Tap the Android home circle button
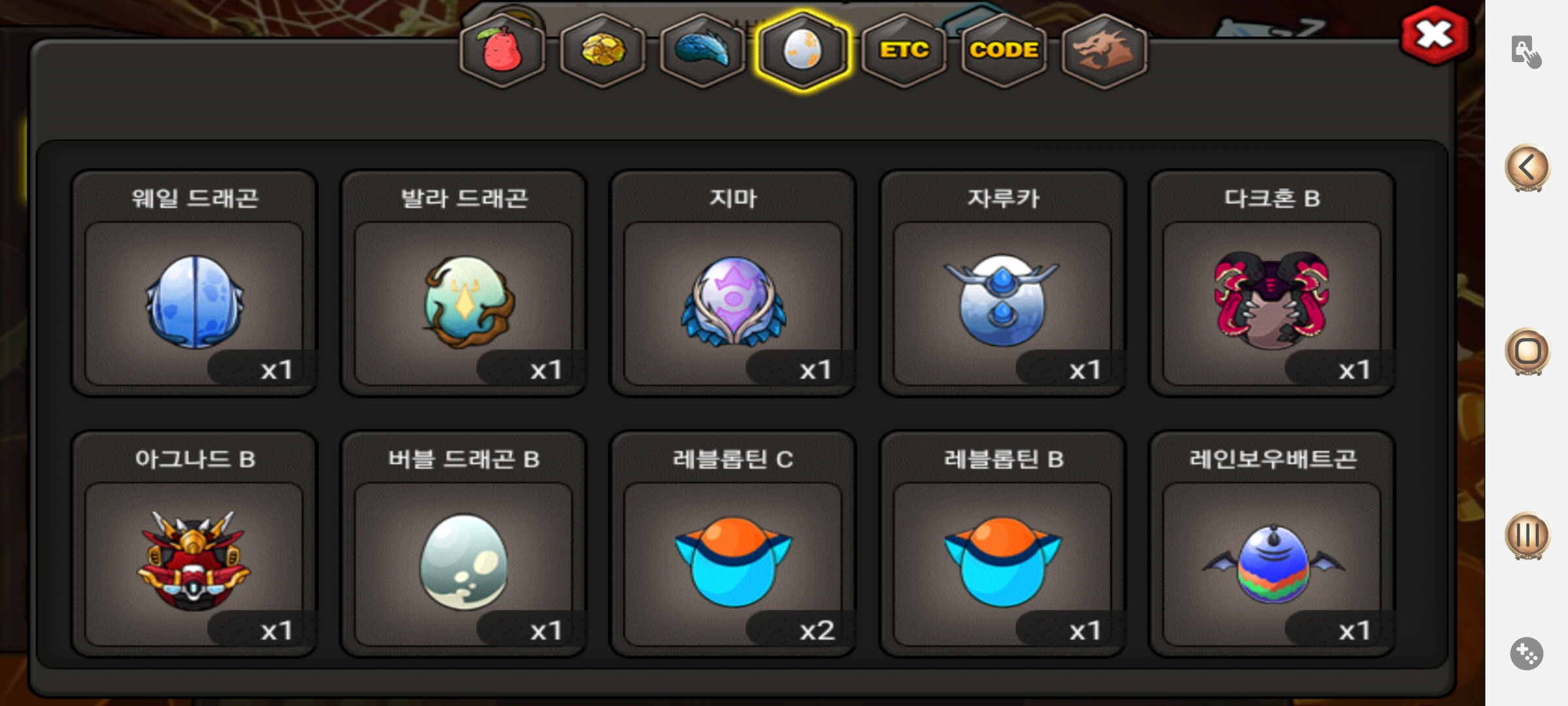This screenshot has width=1568, height=706. tap(1527, 352)
